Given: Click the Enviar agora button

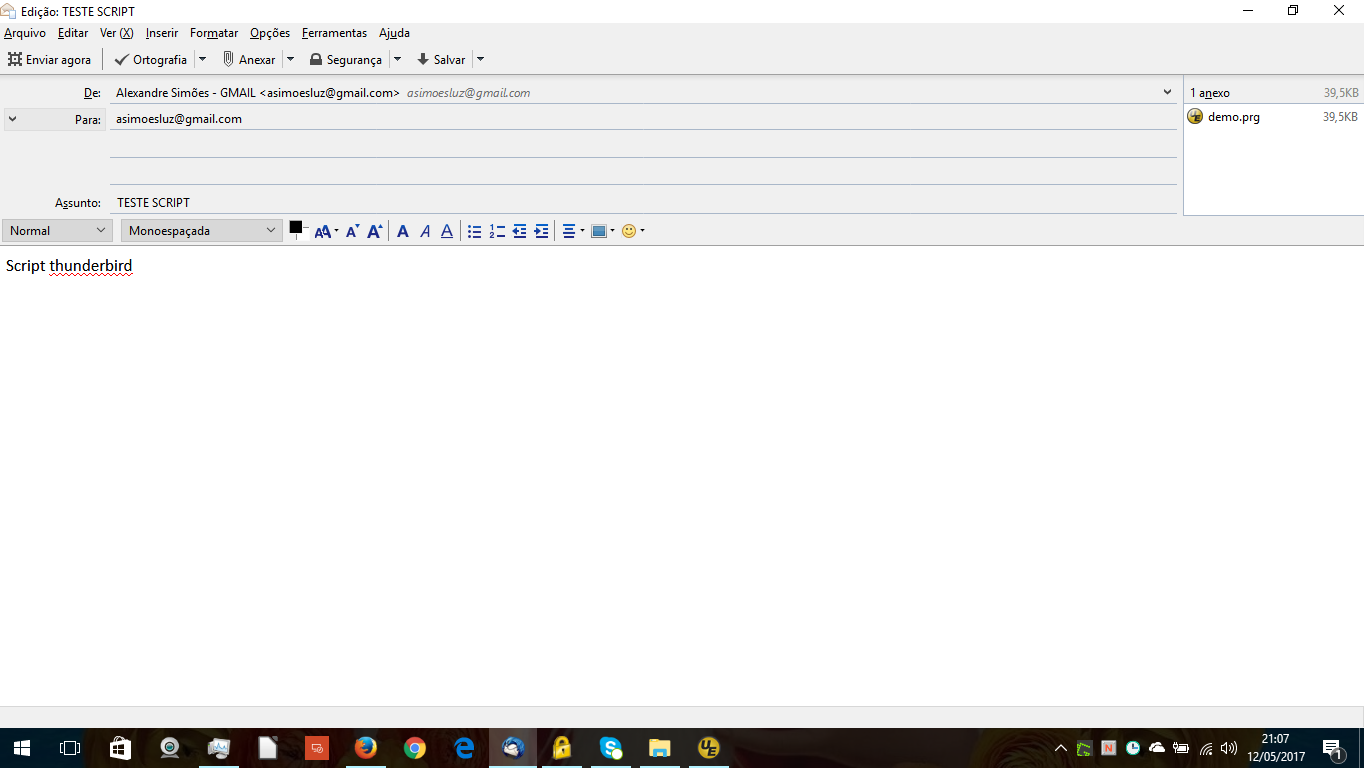Looking at the screenshot, I should [x=49, y=59].
